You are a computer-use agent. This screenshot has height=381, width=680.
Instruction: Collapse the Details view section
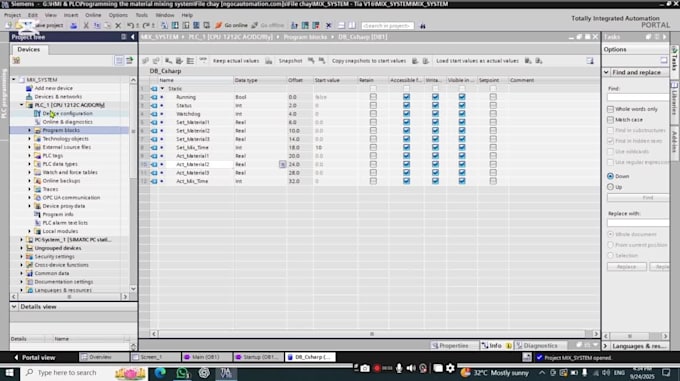pos(14,306)
